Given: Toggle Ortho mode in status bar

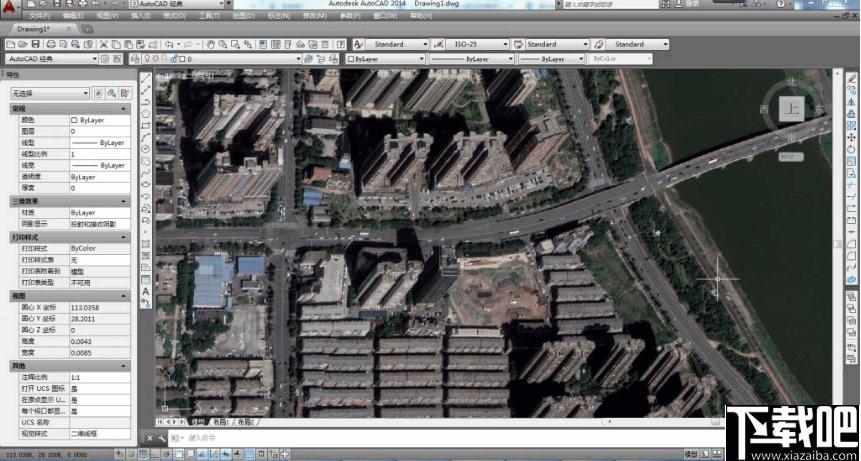Looking at the screenshot, I should point(154,454).
